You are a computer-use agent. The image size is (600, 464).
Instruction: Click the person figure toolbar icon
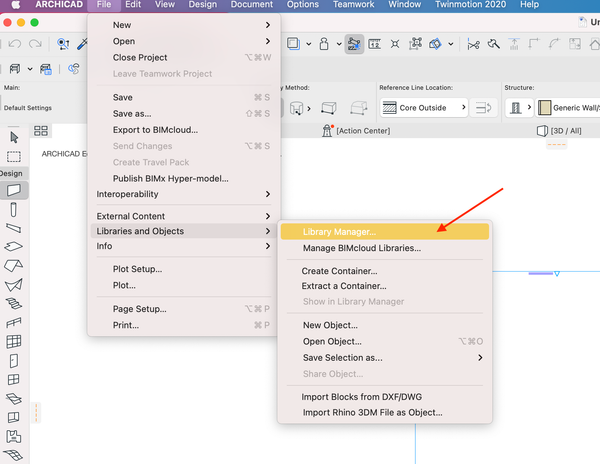click(324, 44)
